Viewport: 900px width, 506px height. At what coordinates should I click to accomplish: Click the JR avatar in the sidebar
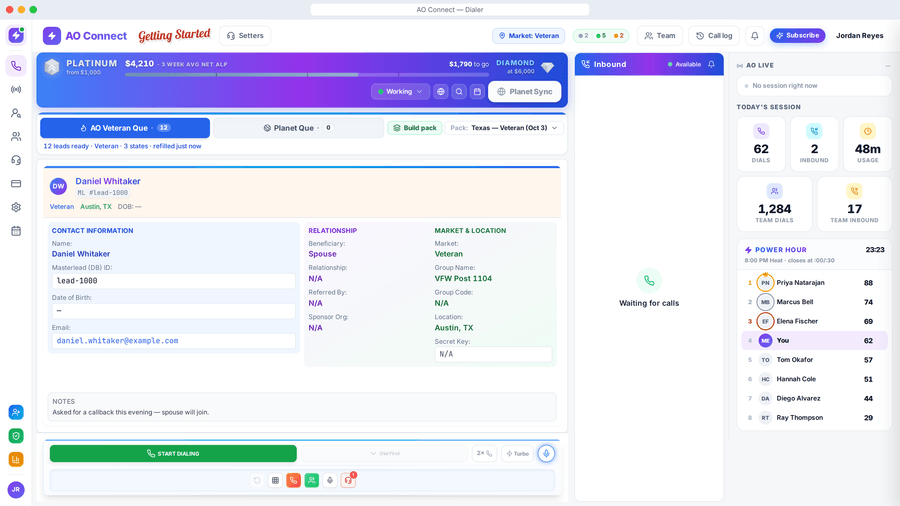tap(16, 489)
